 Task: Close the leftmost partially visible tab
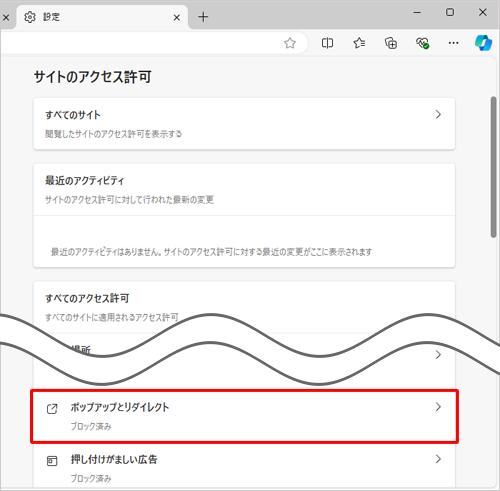click(6, 17)
